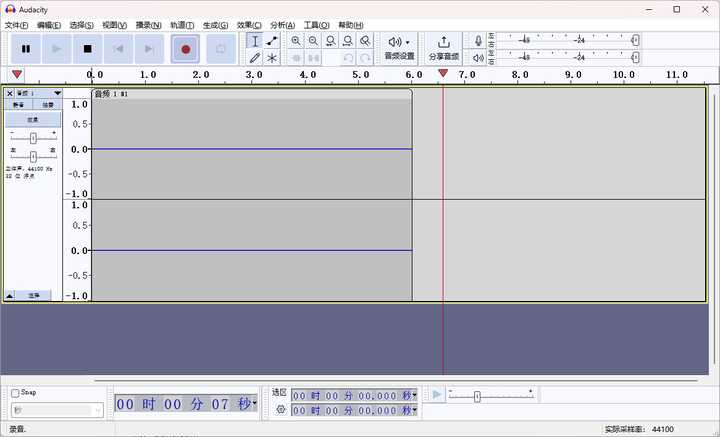
Task: Open the audio position time format dropdown
Action: pos(254,404)
